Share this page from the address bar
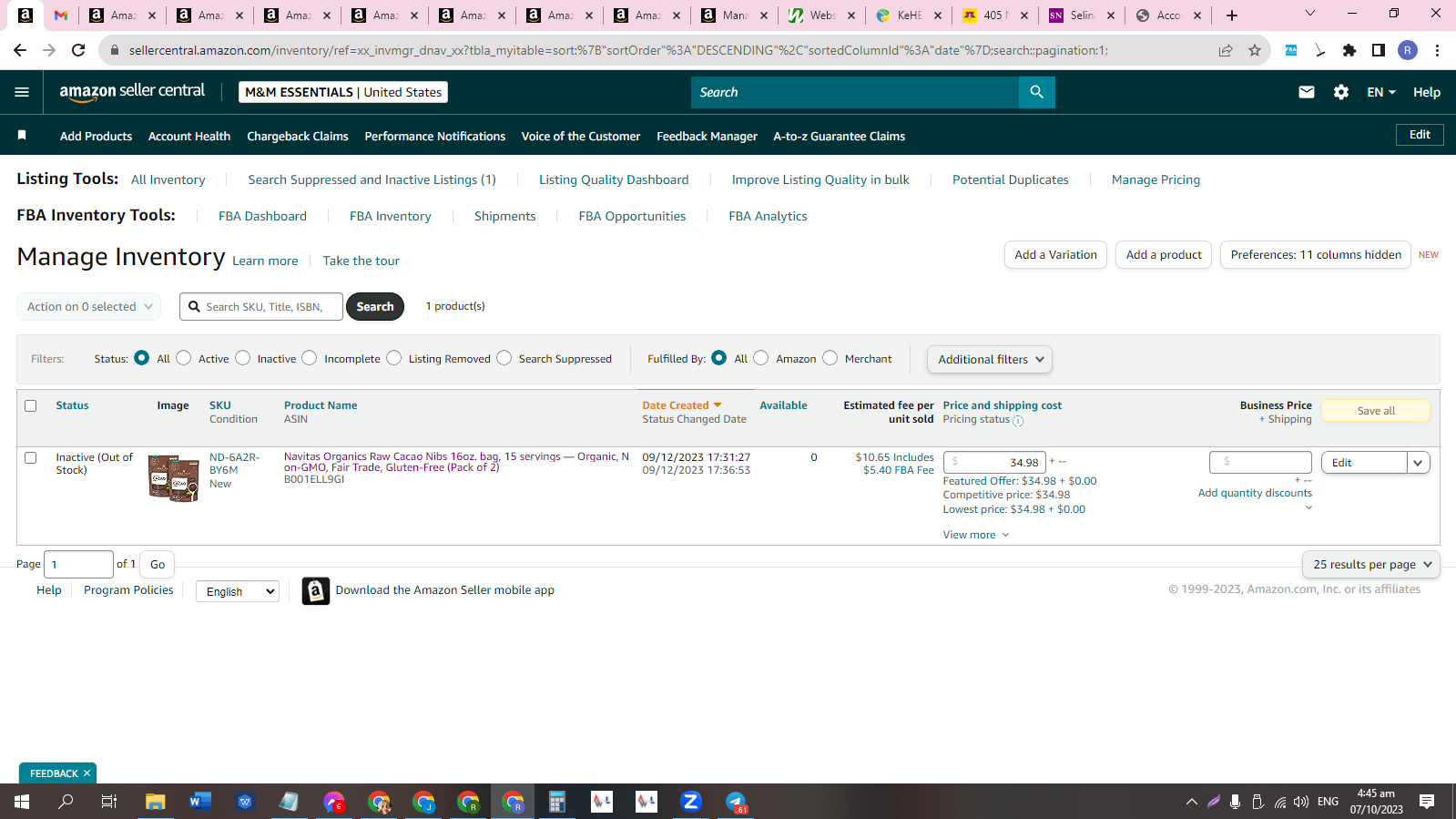1456x819 pixels. click(x=1226, y=50)
